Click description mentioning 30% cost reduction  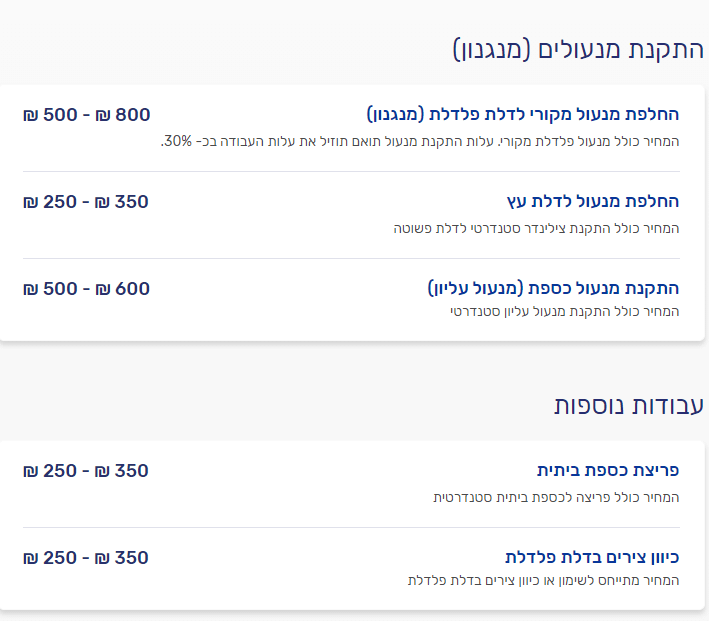420,141
